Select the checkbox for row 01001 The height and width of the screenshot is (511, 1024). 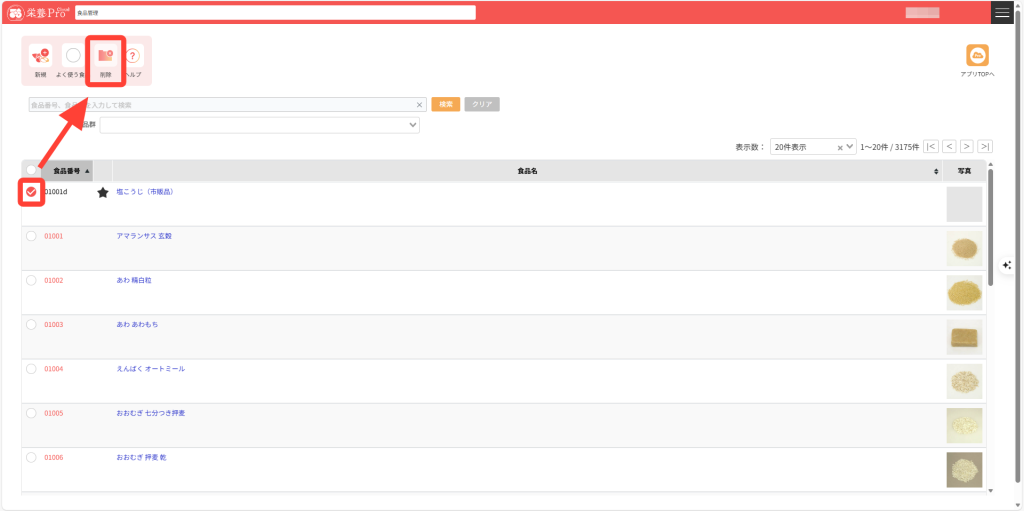(31, 236)
